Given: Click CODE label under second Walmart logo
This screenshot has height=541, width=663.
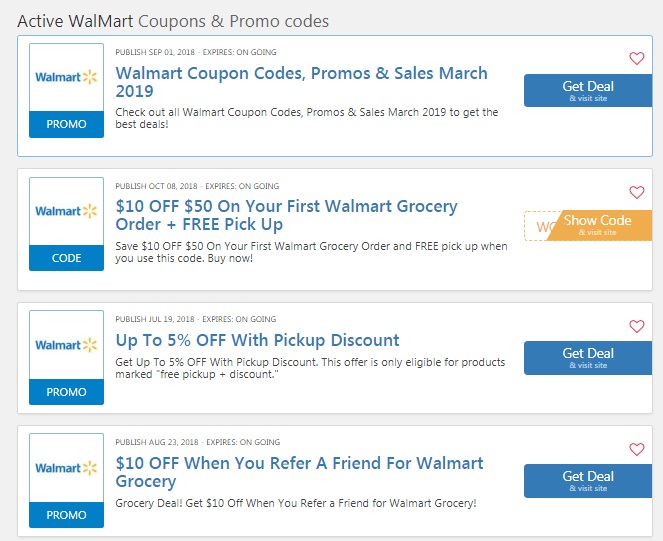Looking at the screenshot, I should (x=66, y=258).
